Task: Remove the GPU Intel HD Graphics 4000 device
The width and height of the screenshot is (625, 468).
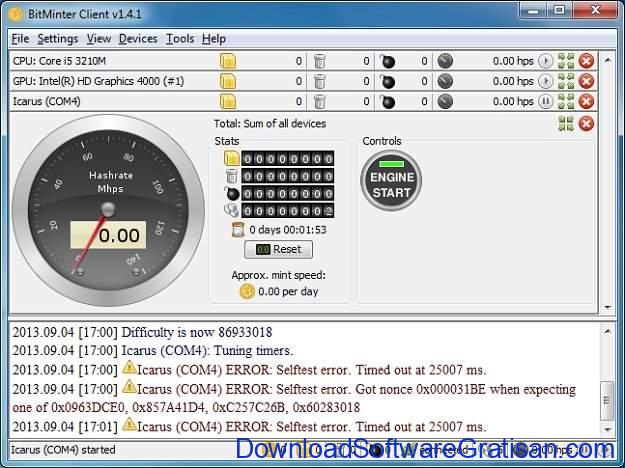Action: pyautogui.click(x=586, y=81)
